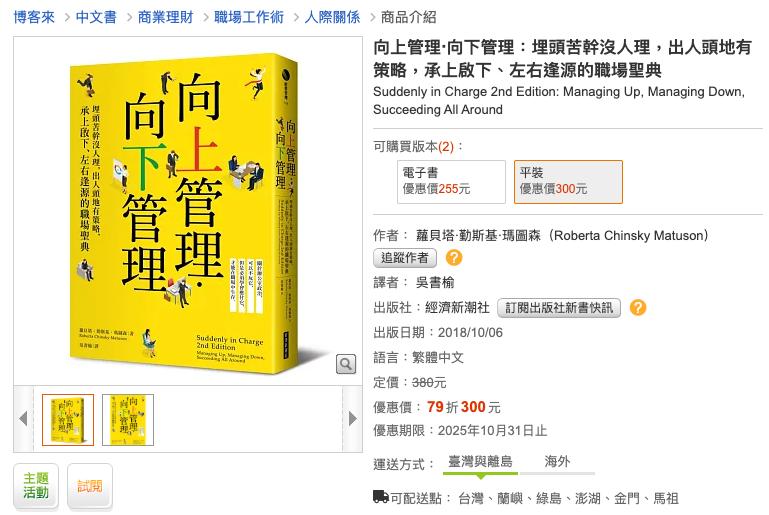Click the delivery truck icon
Viewport: 769px width, 515px height.
pyautogui.click(x=381, y=497)
